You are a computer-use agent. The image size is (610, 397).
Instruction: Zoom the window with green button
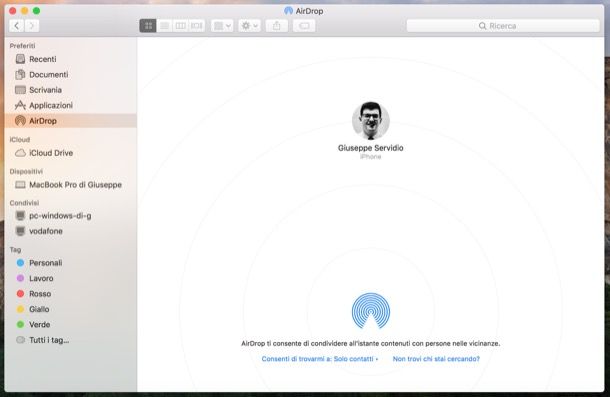click(36, 11)
